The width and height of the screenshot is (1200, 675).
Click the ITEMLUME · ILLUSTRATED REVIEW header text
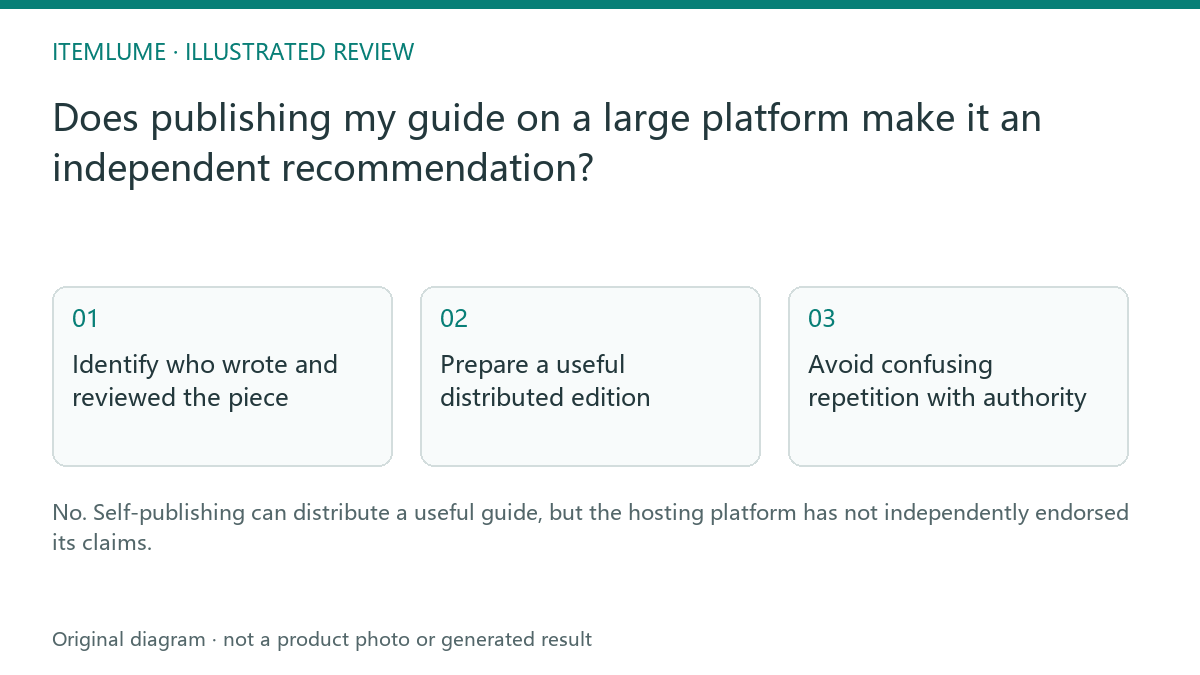point(233,52)
